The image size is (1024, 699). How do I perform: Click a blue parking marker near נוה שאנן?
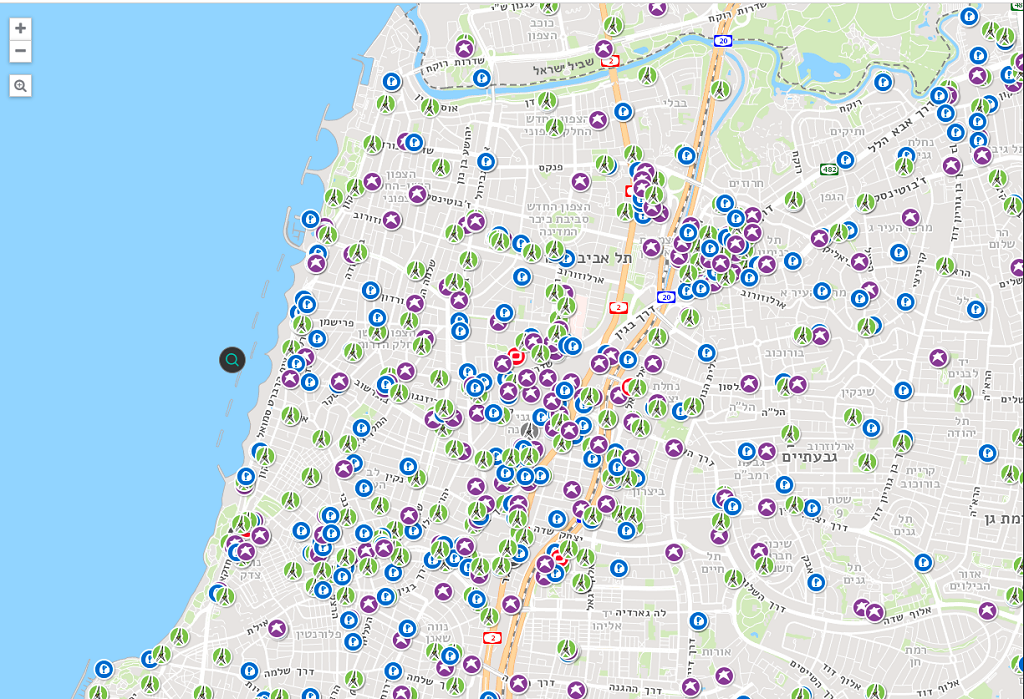coord(407,629)
